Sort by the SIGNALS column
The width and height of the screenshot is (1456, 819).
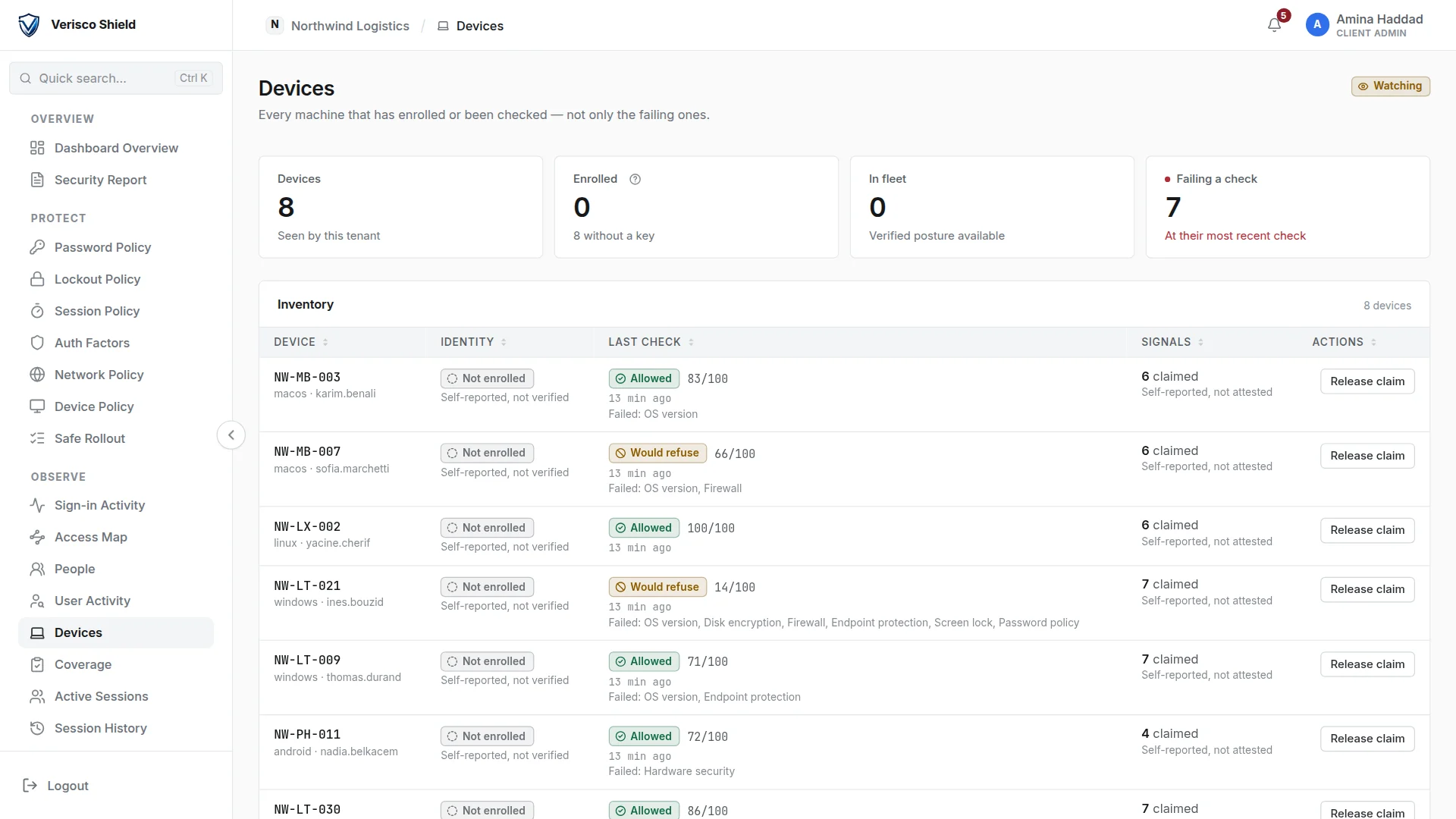point(1172,342)
